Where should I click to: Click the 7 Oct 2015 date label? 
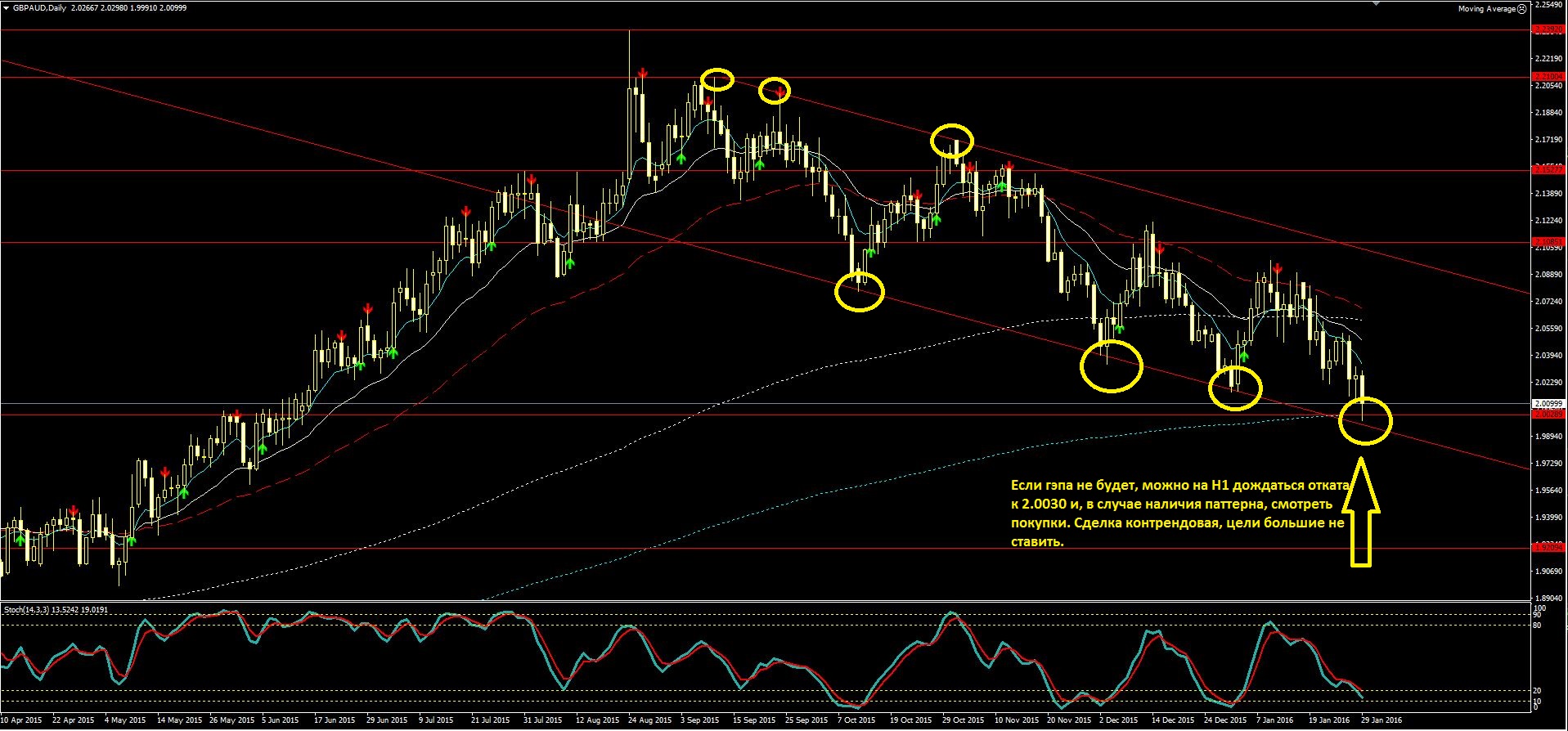(856, 720)
